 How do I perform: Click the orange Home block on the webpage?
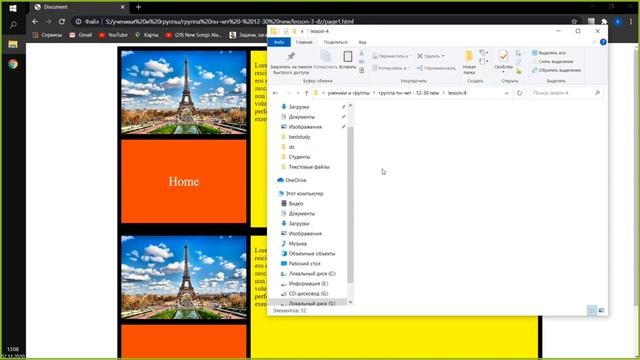[184, 182]
